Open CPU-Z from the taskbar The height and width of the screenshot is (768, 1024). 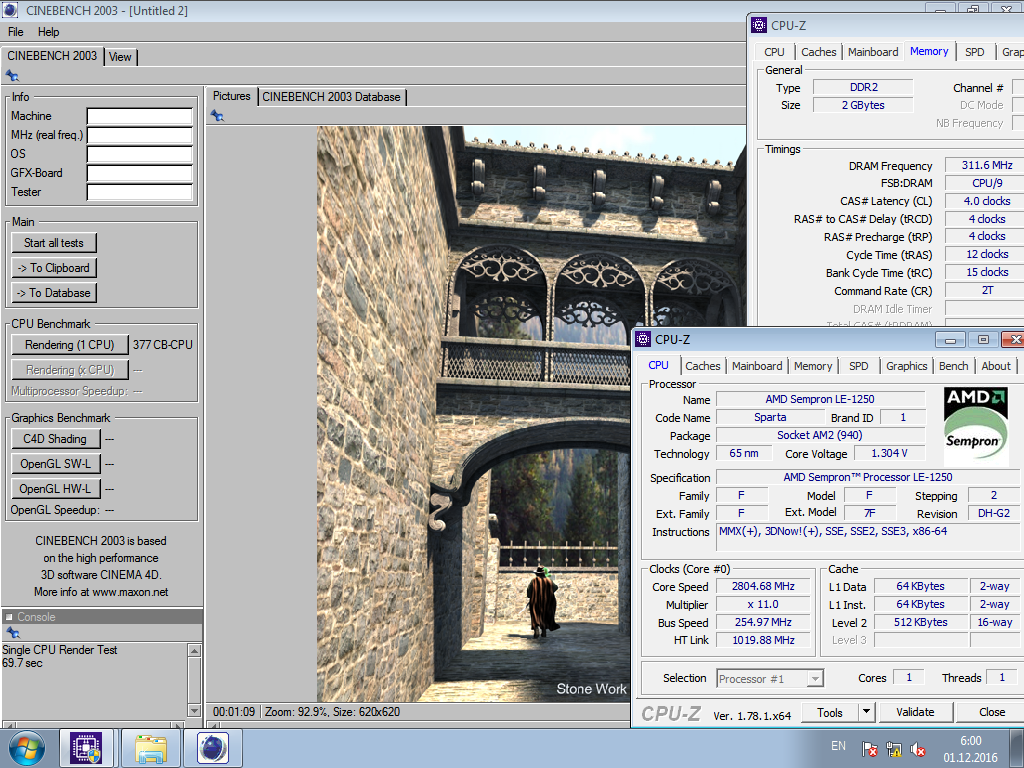coord(86,748)
